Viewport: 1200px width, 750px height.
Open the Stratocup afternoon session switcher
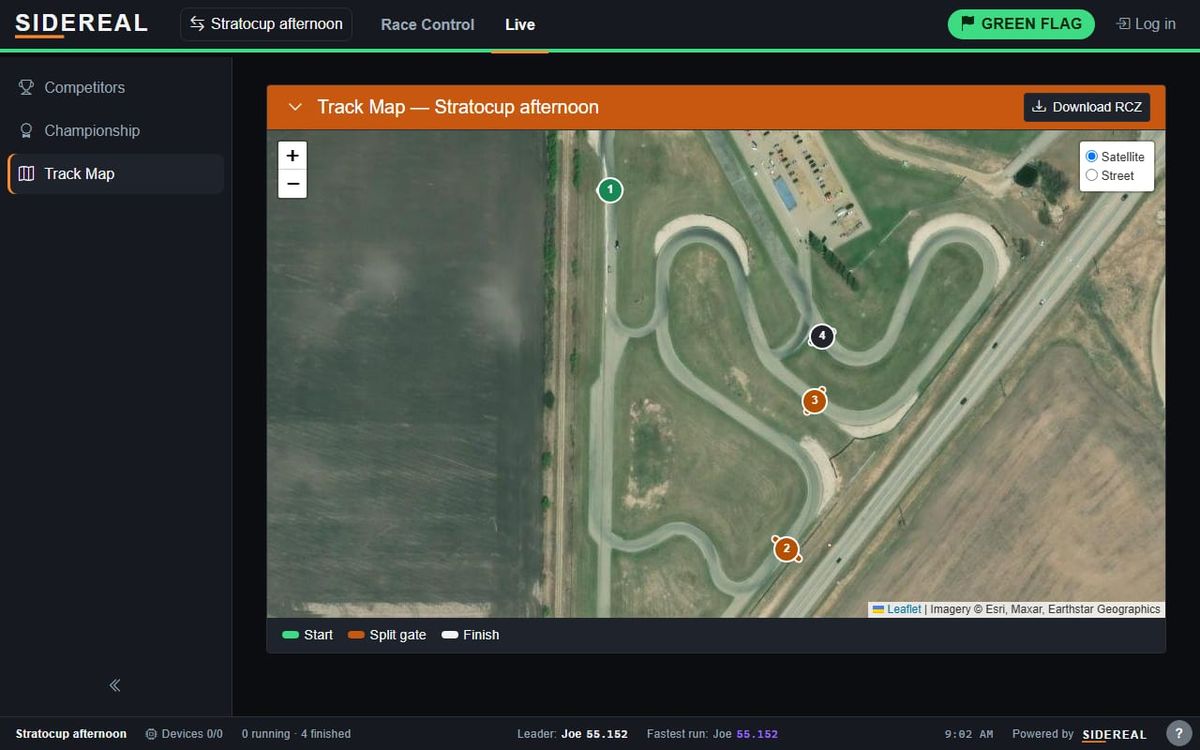266,24
